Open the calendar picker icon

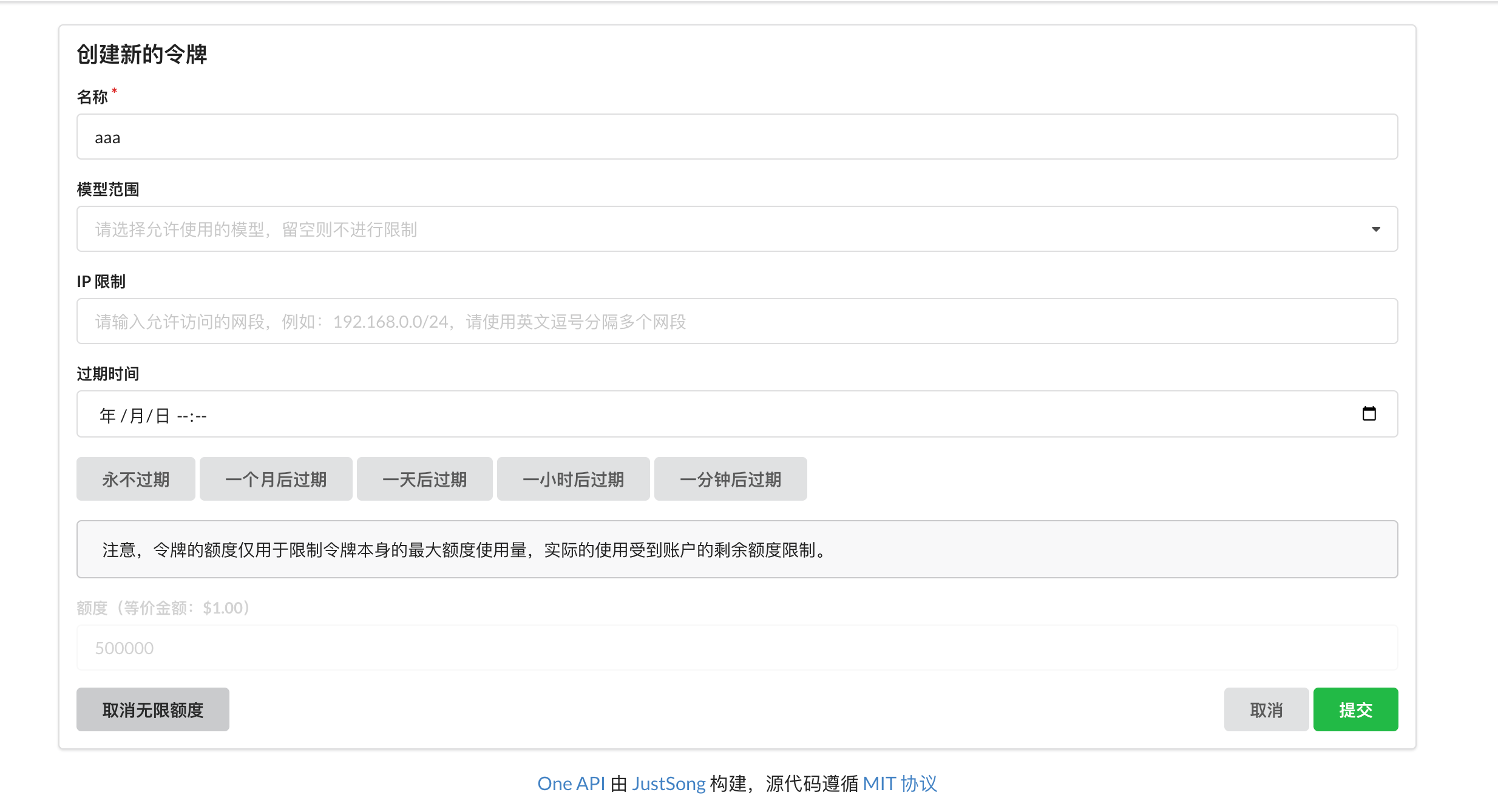click(1369, 414)
